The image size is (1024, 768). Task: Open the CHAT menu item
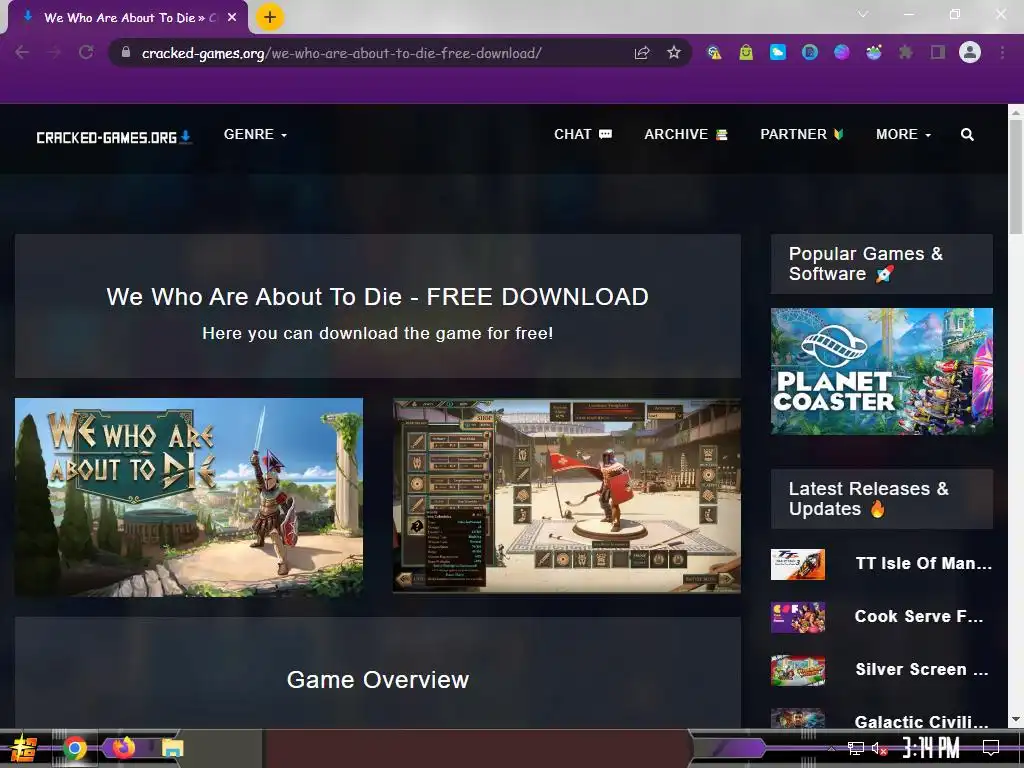click(583, 135)
